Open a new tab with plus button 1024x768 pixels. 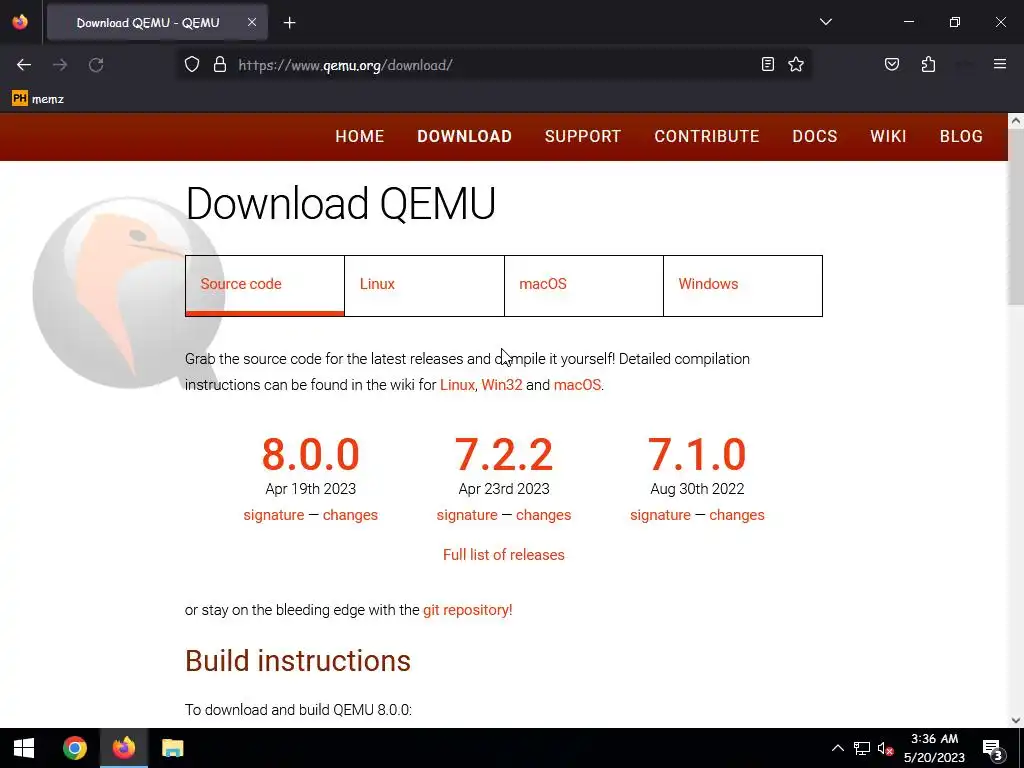(289, 23)
